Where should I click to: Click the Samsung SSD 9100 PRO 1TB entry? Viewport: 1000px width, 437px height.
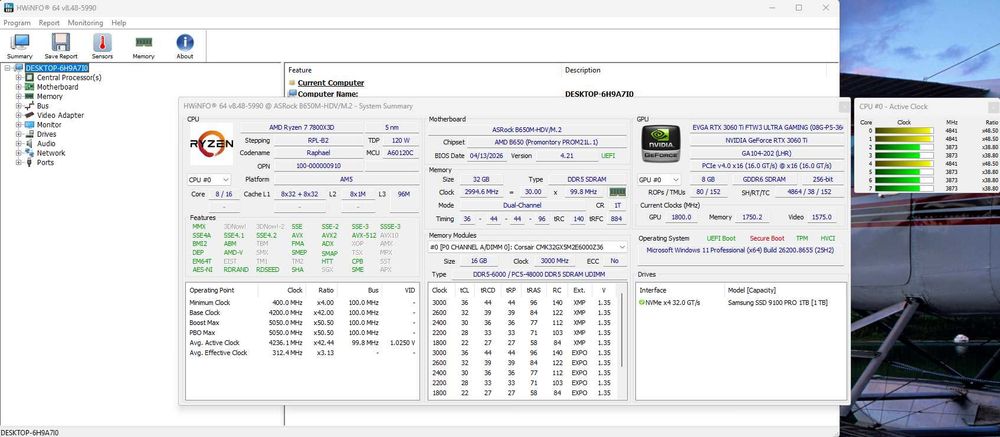(x=777, y=302)
